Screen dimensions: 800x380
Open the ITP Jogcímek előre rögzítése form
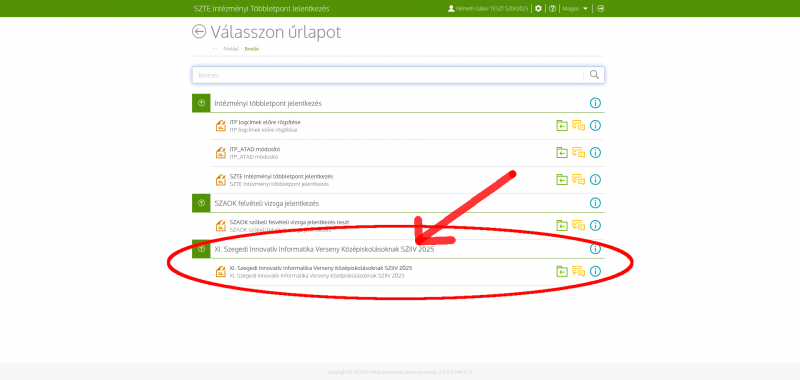265,122
